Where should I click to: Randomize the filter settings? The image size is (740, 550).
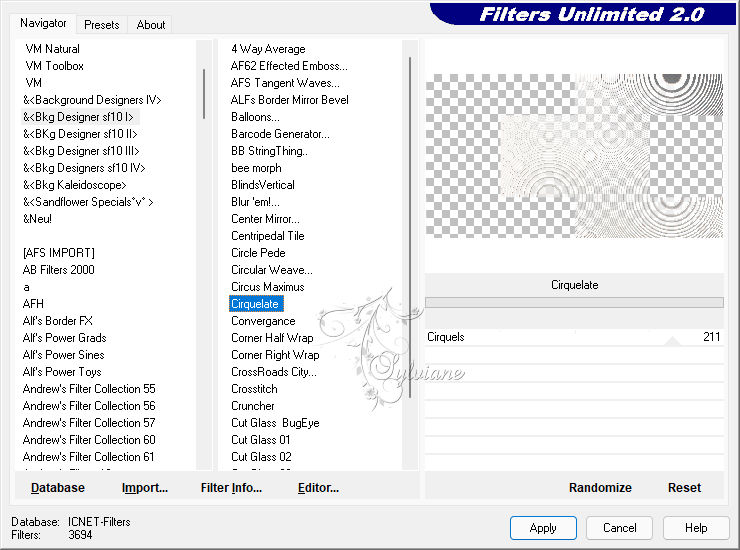click(x=600, y=488)
